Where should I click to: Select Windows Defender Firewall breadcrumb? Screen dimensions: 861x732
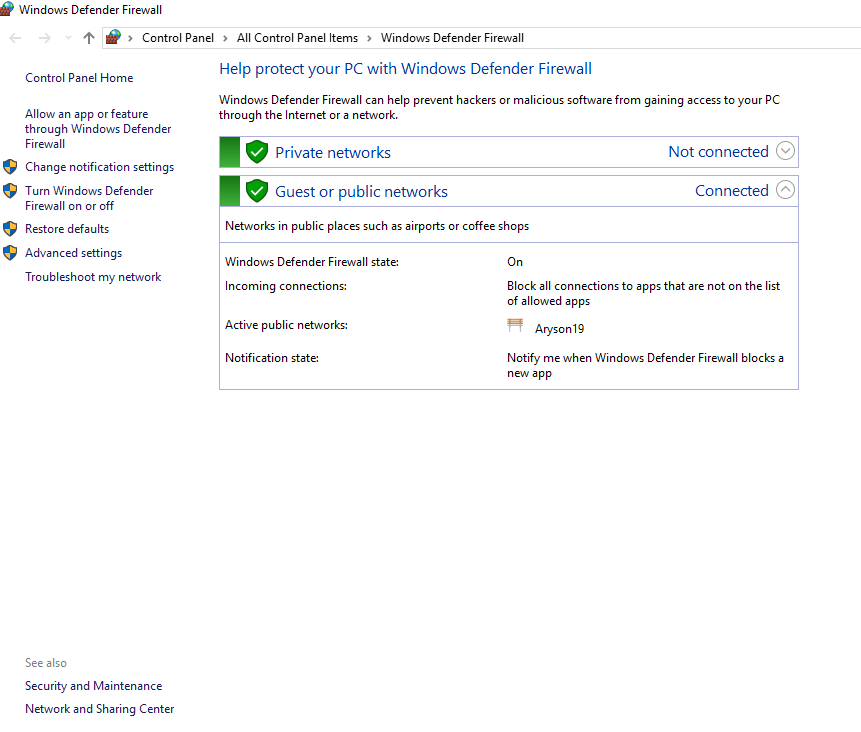[452, 38]
